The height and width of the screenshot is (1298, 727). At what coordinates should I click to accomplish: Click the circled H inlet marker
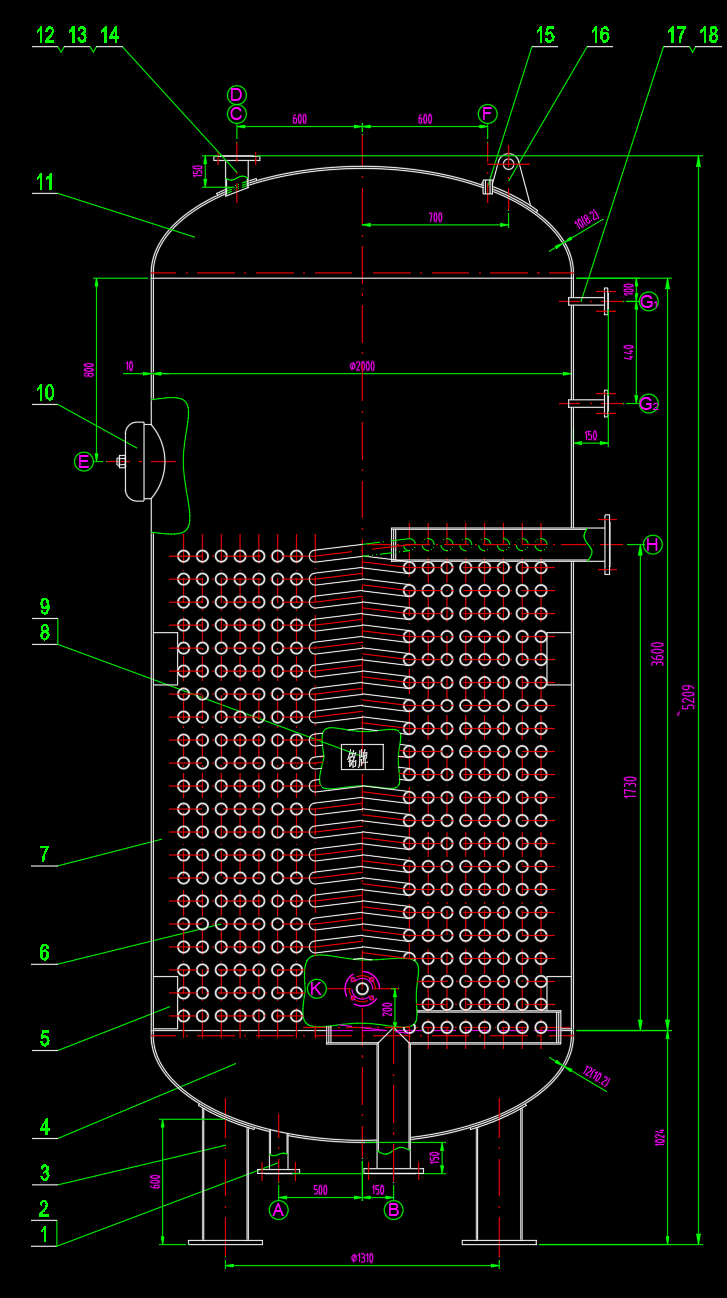click(x=652, y=544)
